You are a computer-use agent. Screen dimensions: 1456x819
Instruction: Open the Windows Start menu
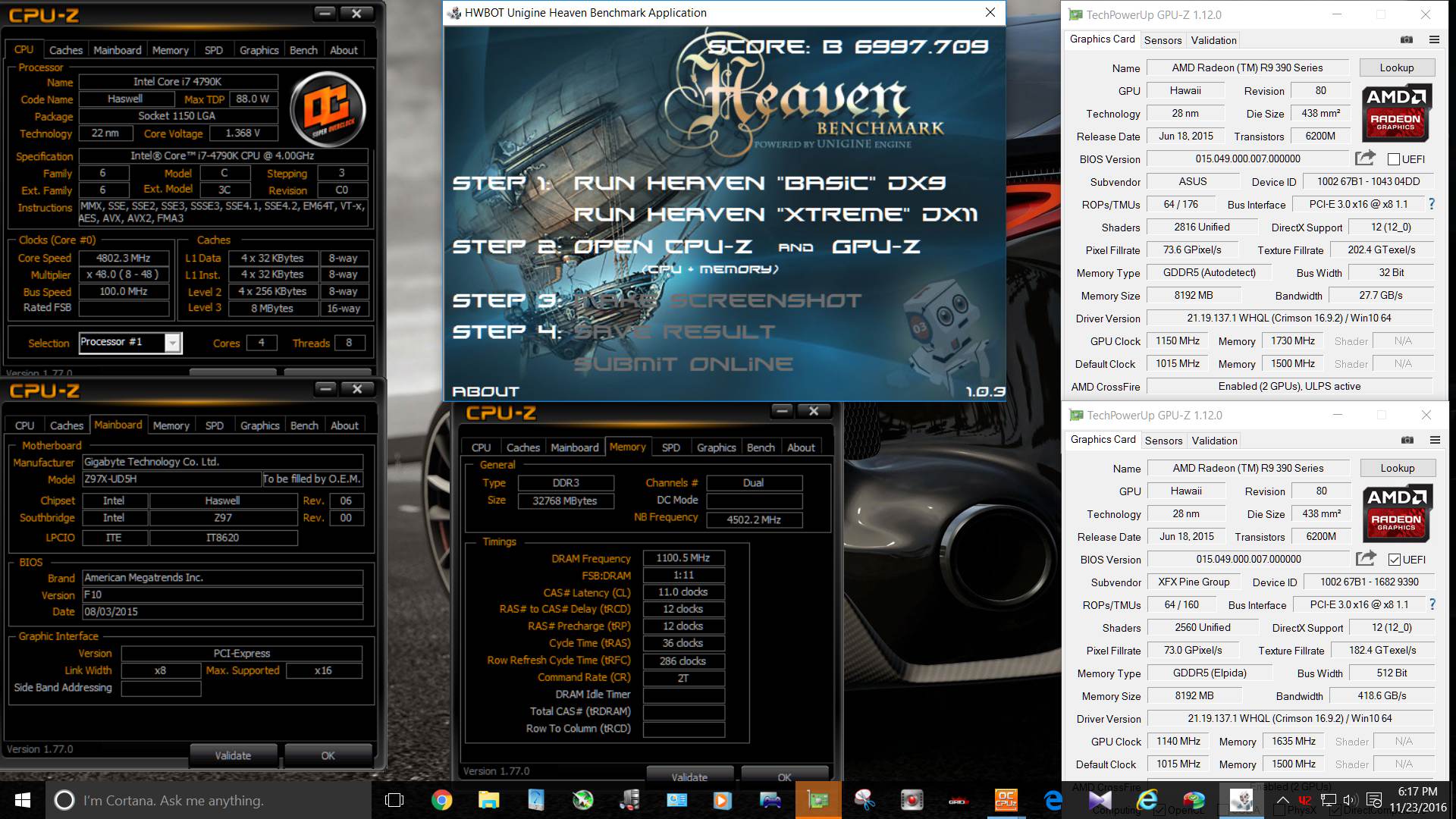pos(22,800)
